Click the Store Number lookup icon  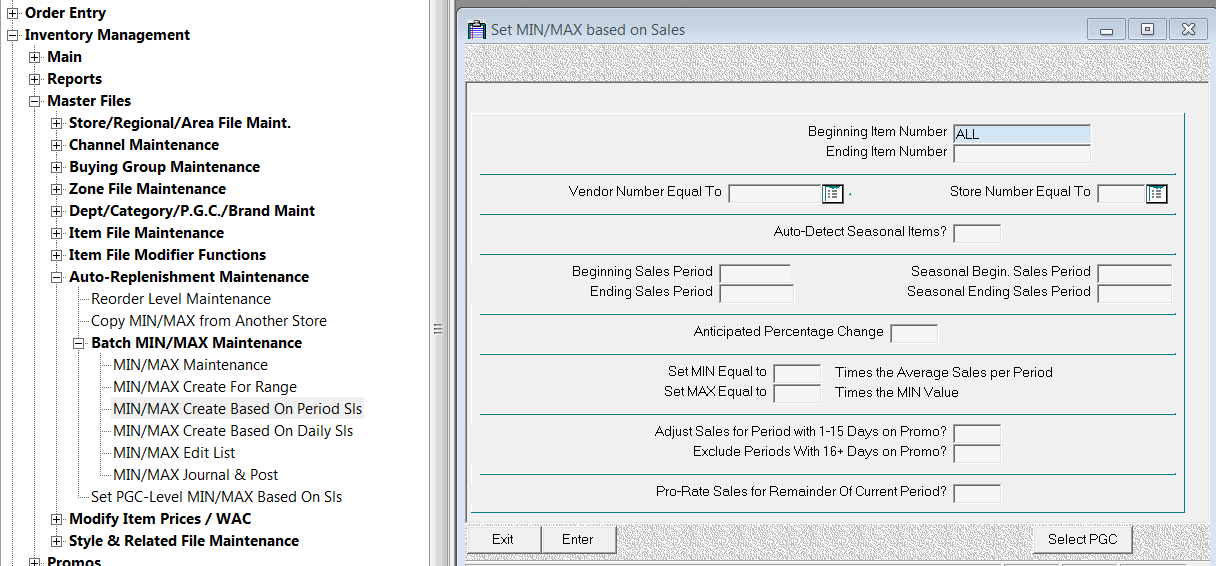tap(1157, 193)
